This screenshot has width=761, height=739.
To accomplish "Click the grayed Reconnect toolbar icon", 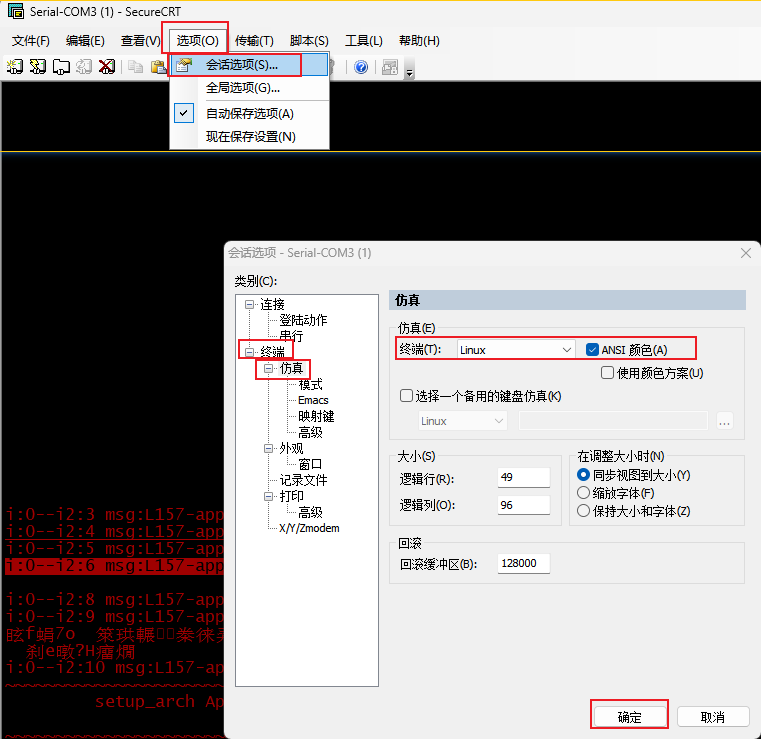I will (84, 66).
